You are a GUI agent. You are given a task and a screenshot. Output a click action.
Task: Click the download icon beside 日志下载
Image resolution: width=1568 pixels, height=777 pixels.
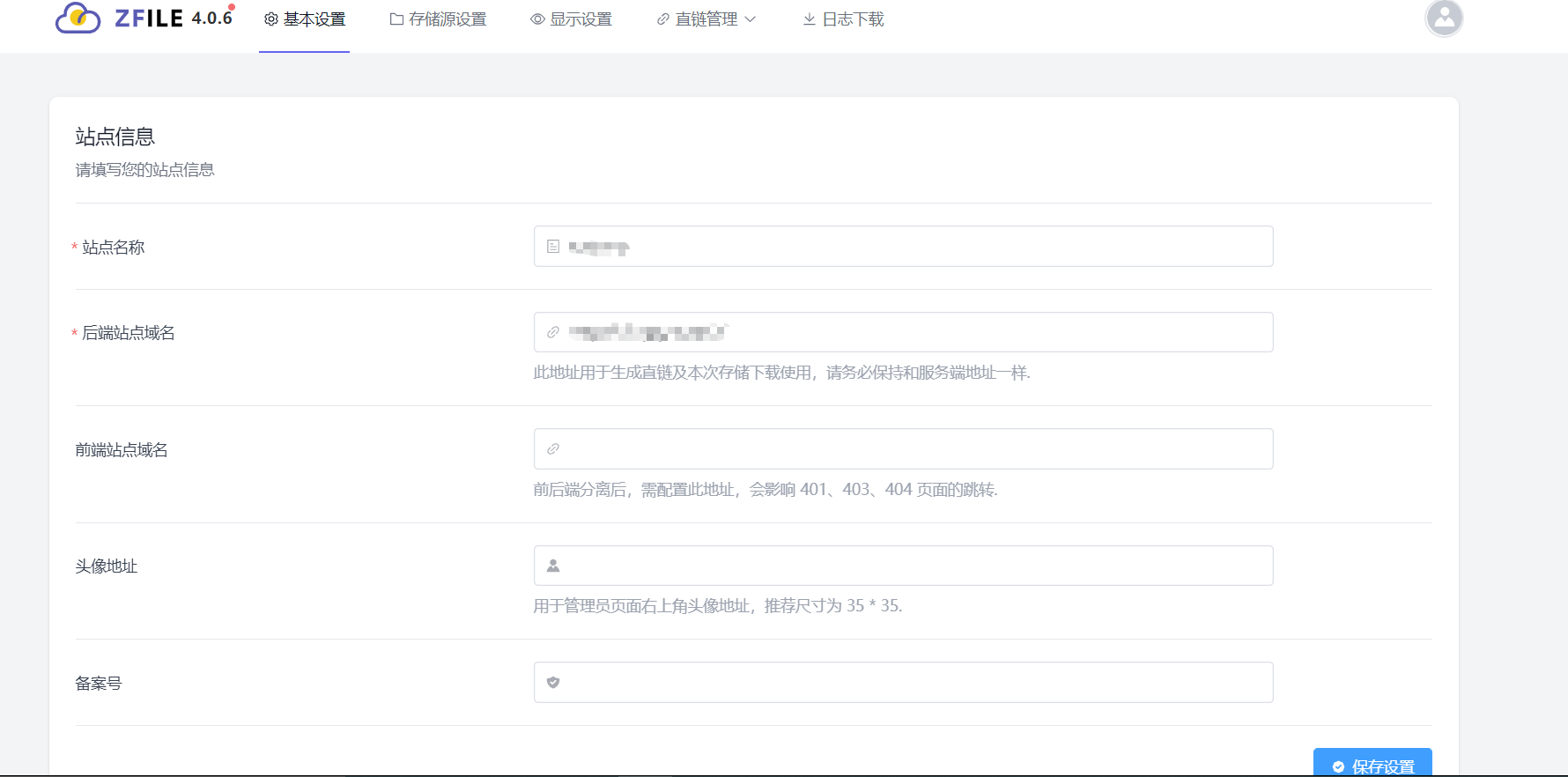[x=809, y=19]
